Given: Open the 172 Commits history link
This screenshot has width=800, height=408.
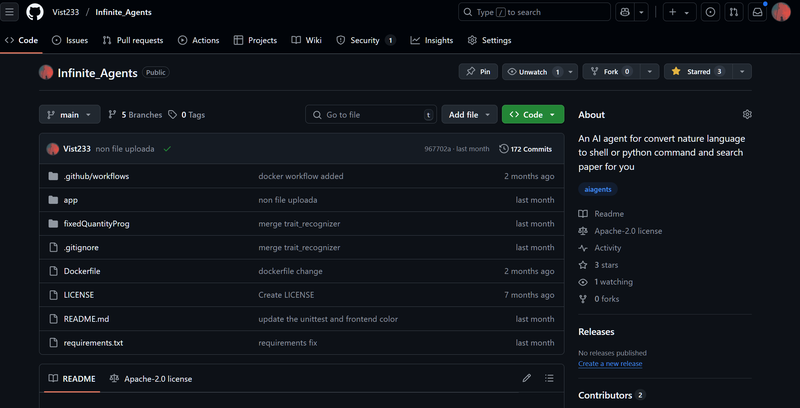Looking at the screenshot, I should (x=526, y=149).
